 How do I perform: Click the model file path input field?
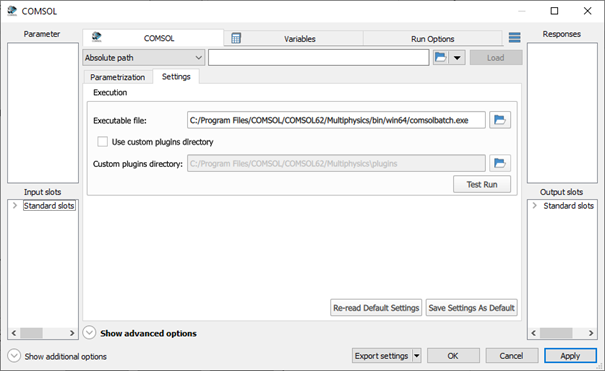click(x=319, y=58)
